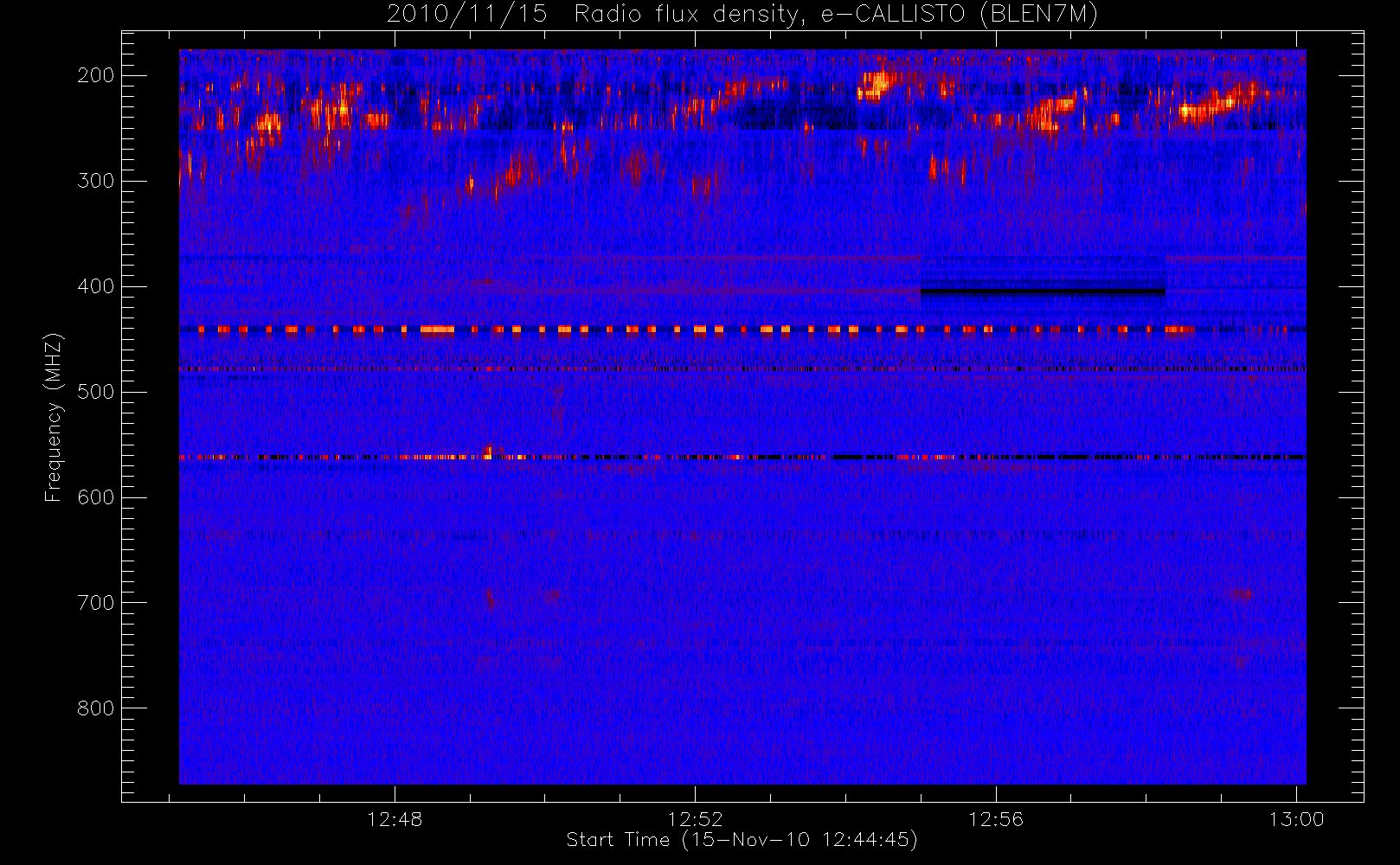Click the plot title 'Radio flux density, e-CALLISTO (BLEN7M)'
The image size is (1400, 865).
[836, 15]
